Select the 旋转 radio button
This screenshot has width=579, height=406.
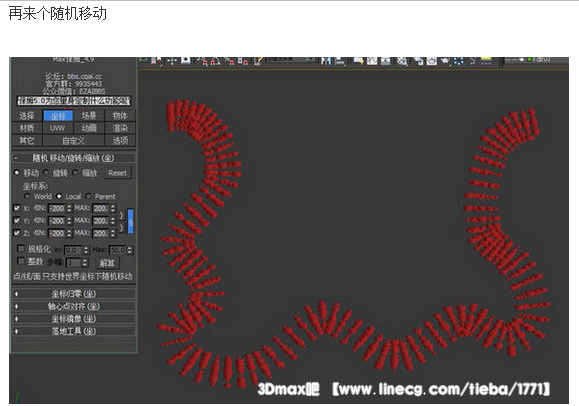[46, 173]
